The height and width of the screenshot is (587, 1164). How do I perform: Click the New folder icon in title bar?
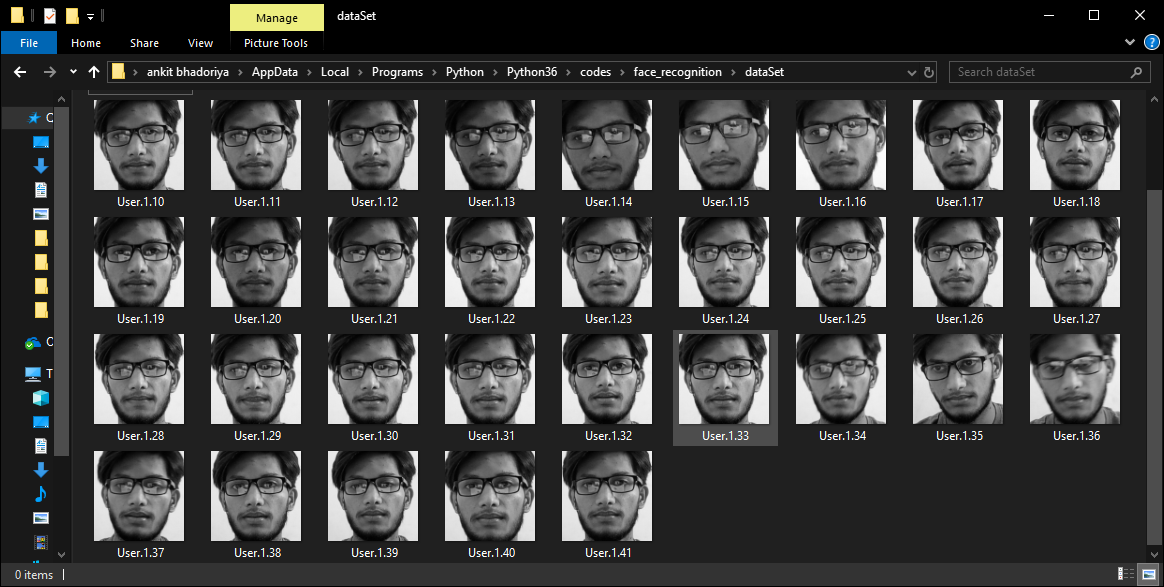click(72, 16)
